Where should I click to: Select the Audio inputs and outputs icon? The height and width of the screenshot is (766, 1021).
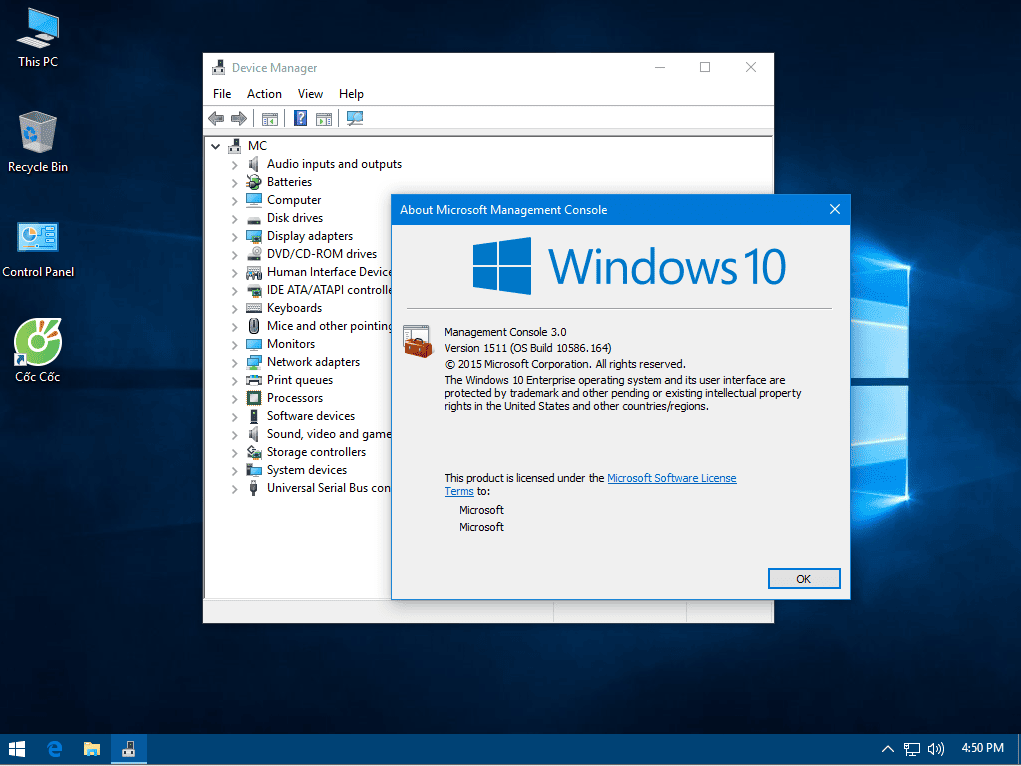(254, 164)
